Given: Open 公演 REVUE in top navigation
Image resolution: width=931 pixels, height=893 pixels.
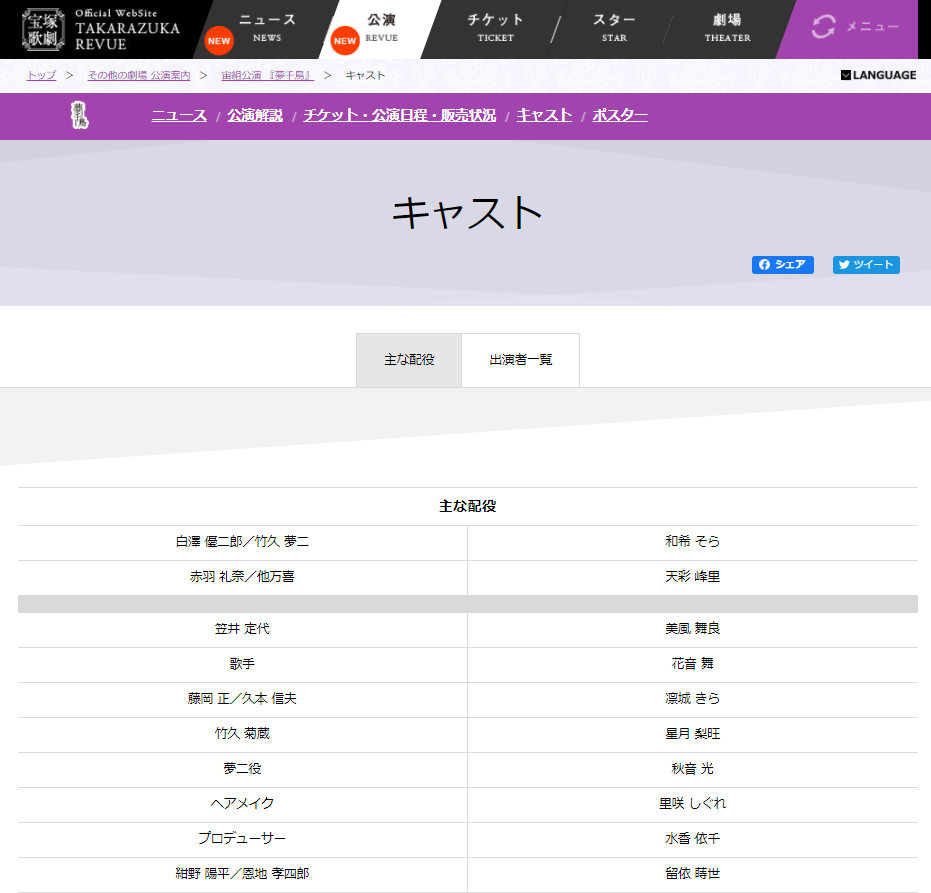Looking at the screenshot, I should pos(381,28).
